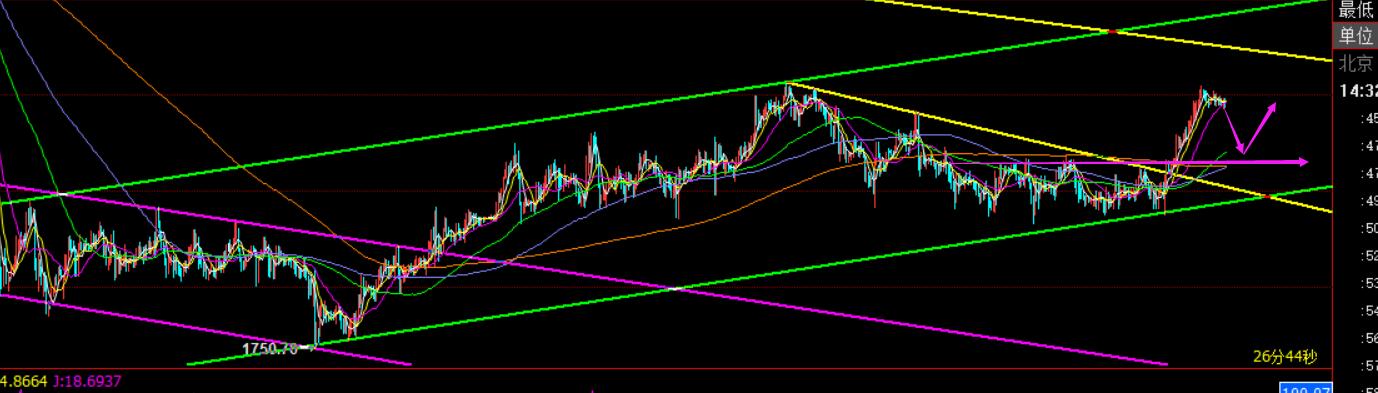Click the 单位 label in side panel
This screenshot has width=1378, height=393.
coord(1357,36)
